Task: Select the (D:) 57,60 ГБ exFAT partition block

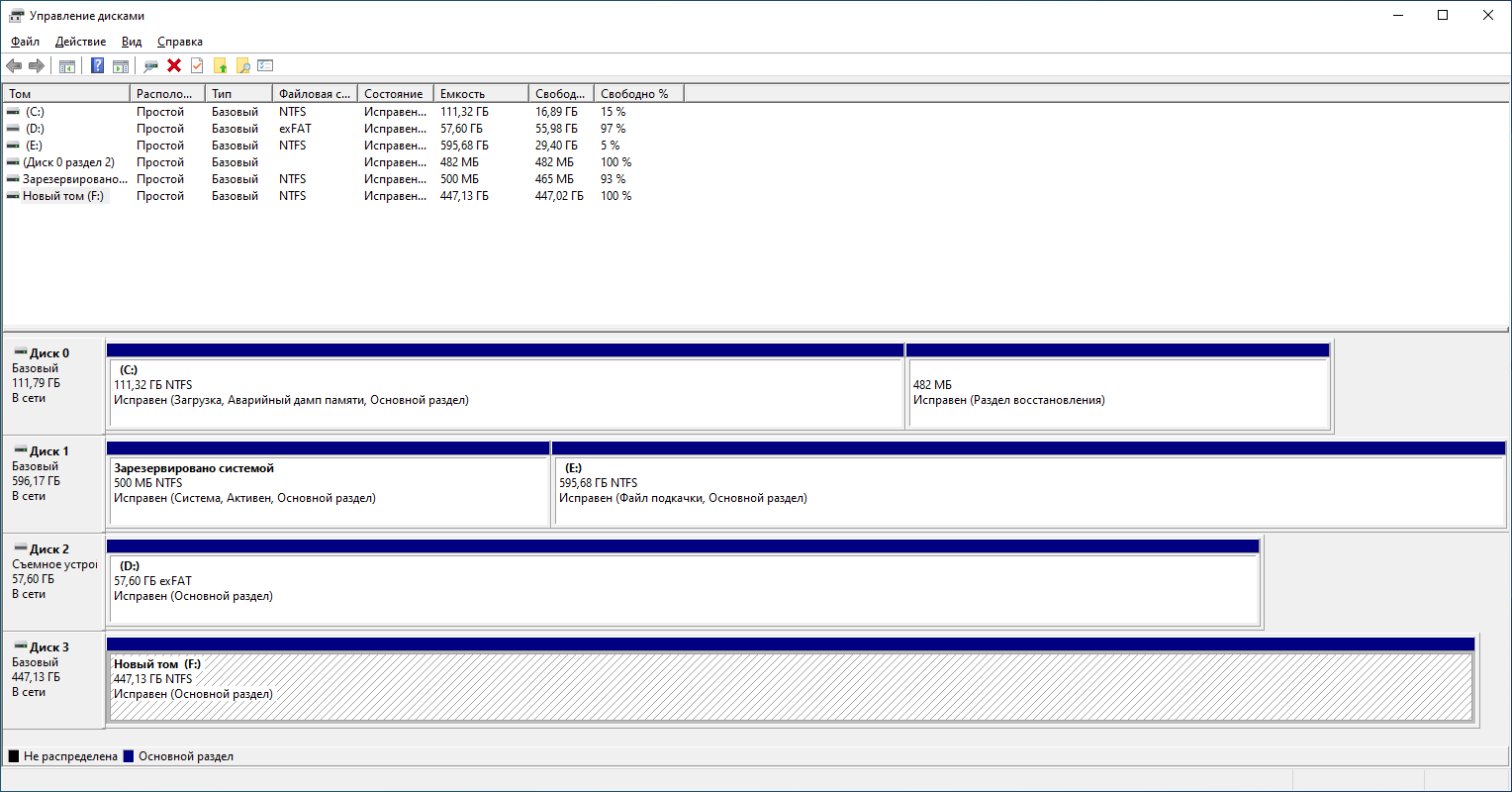Action: coord(683,583)
